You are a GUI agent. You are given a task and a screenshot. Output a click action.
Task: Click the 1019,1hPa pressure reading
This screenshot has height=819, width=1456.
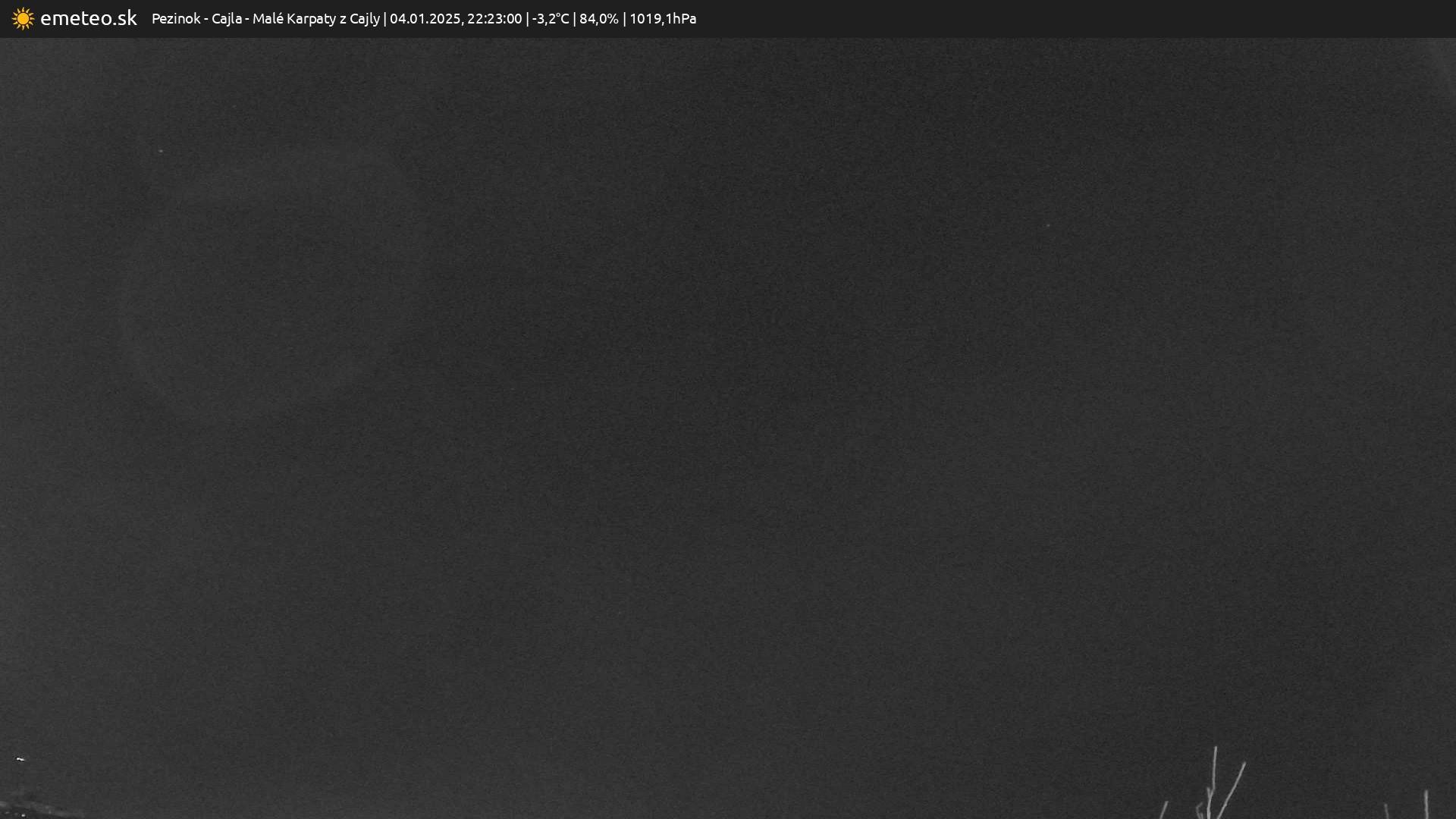click(662, 18)
